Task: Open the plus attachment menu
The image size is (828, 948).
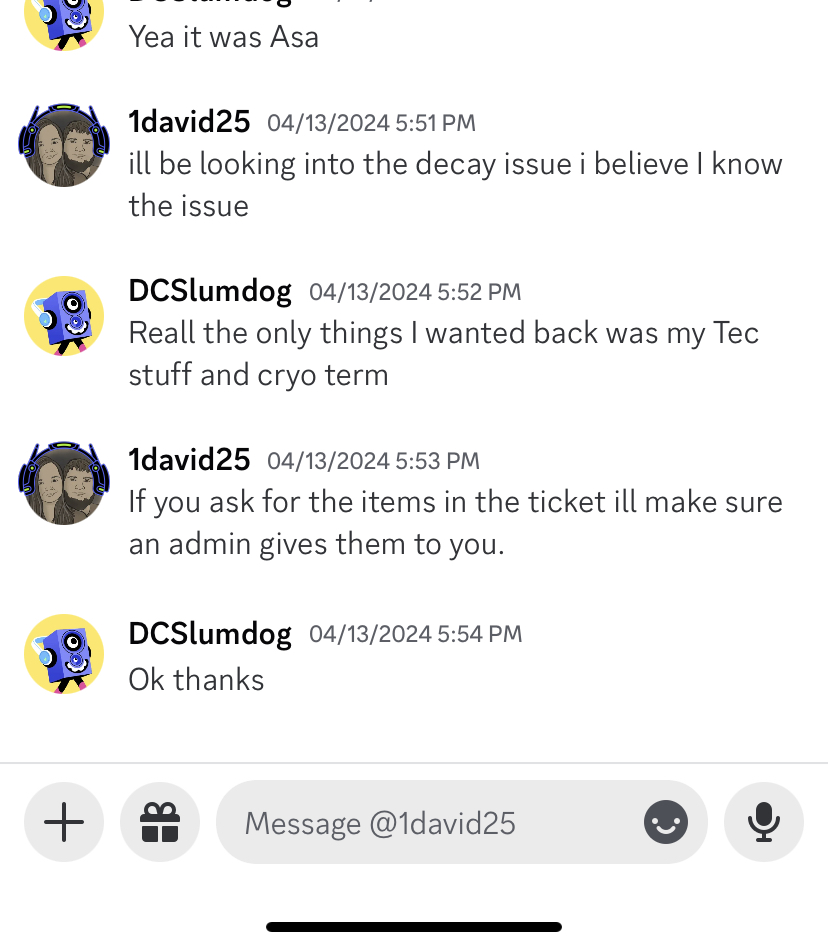Action: point(64,822)
